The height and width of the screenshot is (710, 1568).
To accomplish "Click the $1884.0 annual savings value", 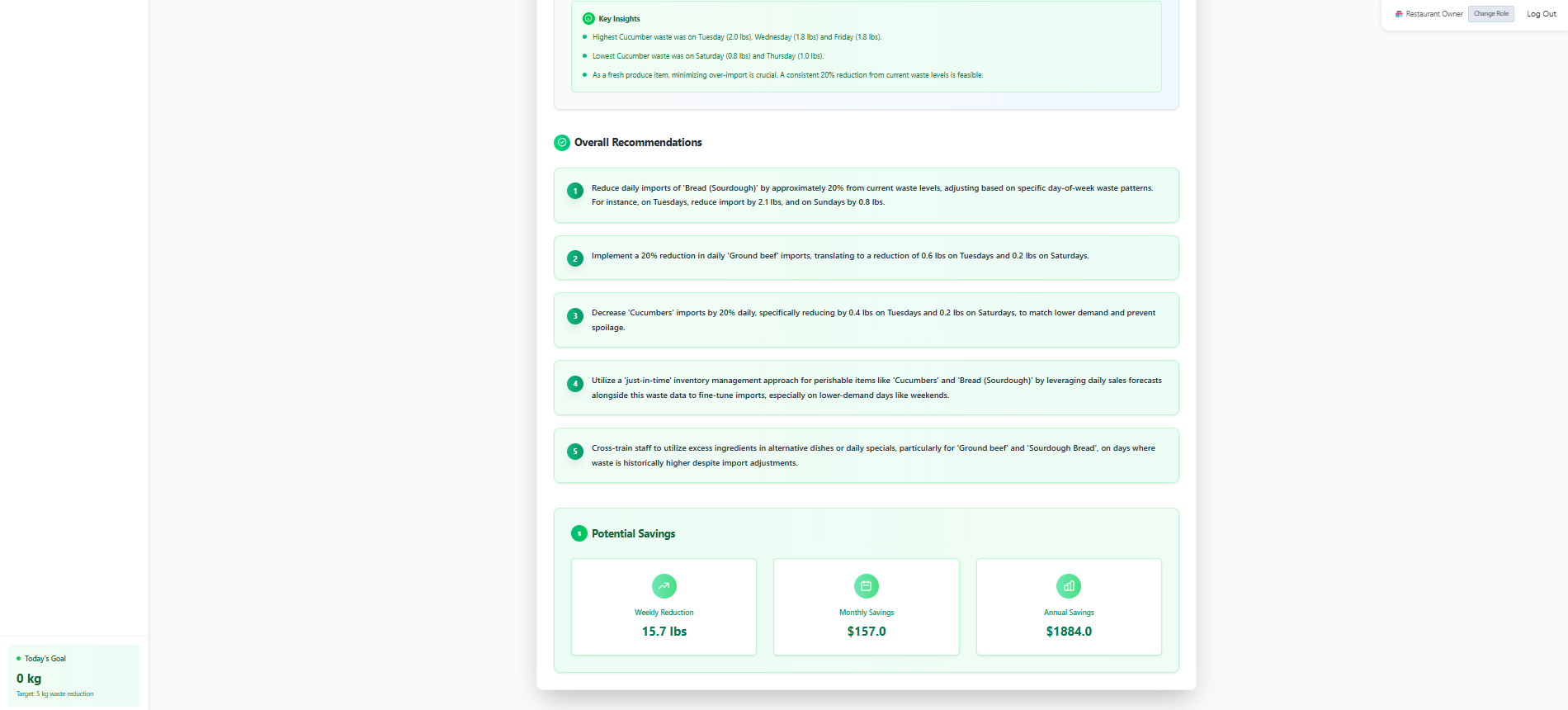I will (1069, 632).
